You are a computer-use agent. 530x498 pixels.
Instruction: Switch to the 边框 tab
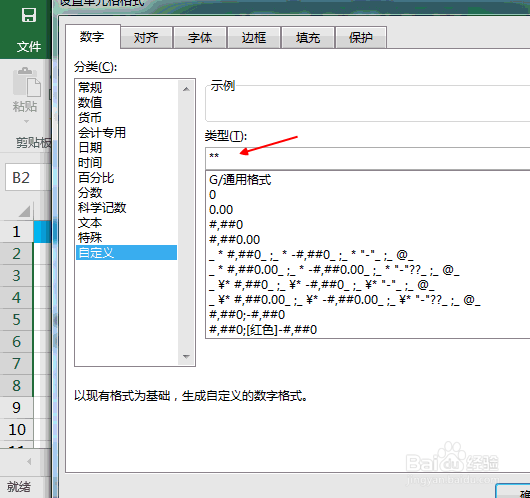click(x=254, y=38)
